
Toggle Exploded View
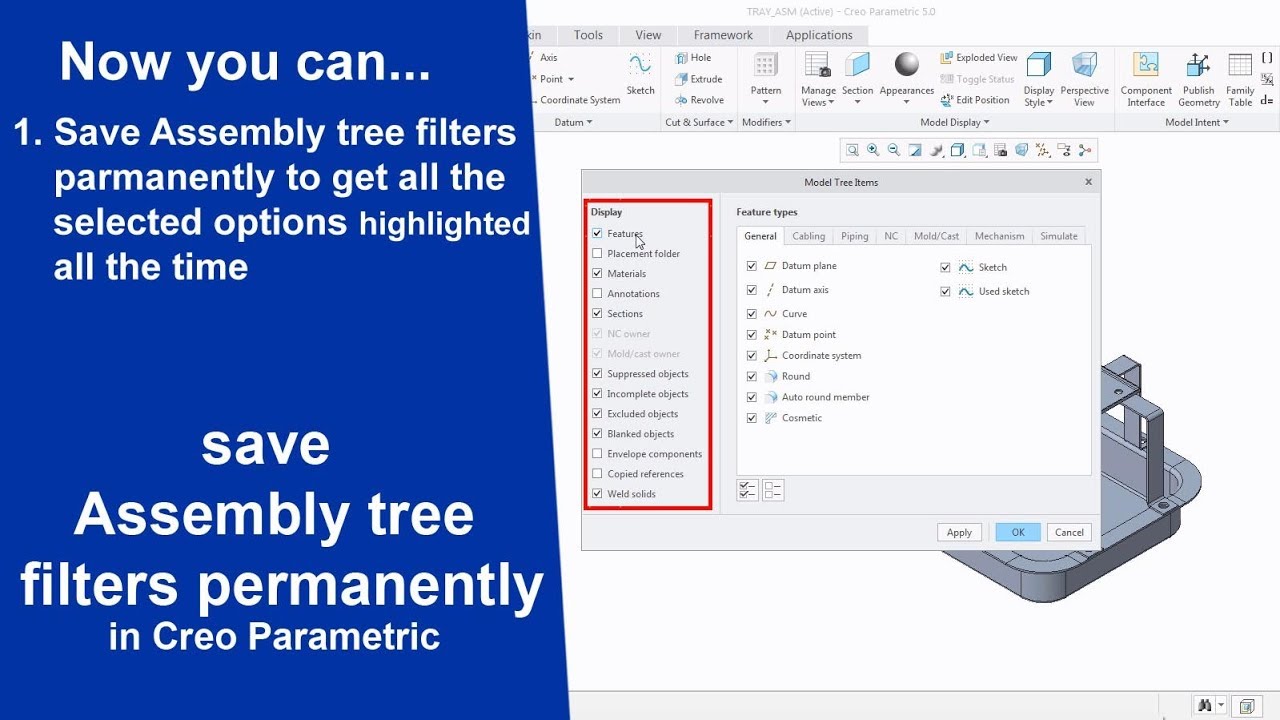tap(979, 58)
